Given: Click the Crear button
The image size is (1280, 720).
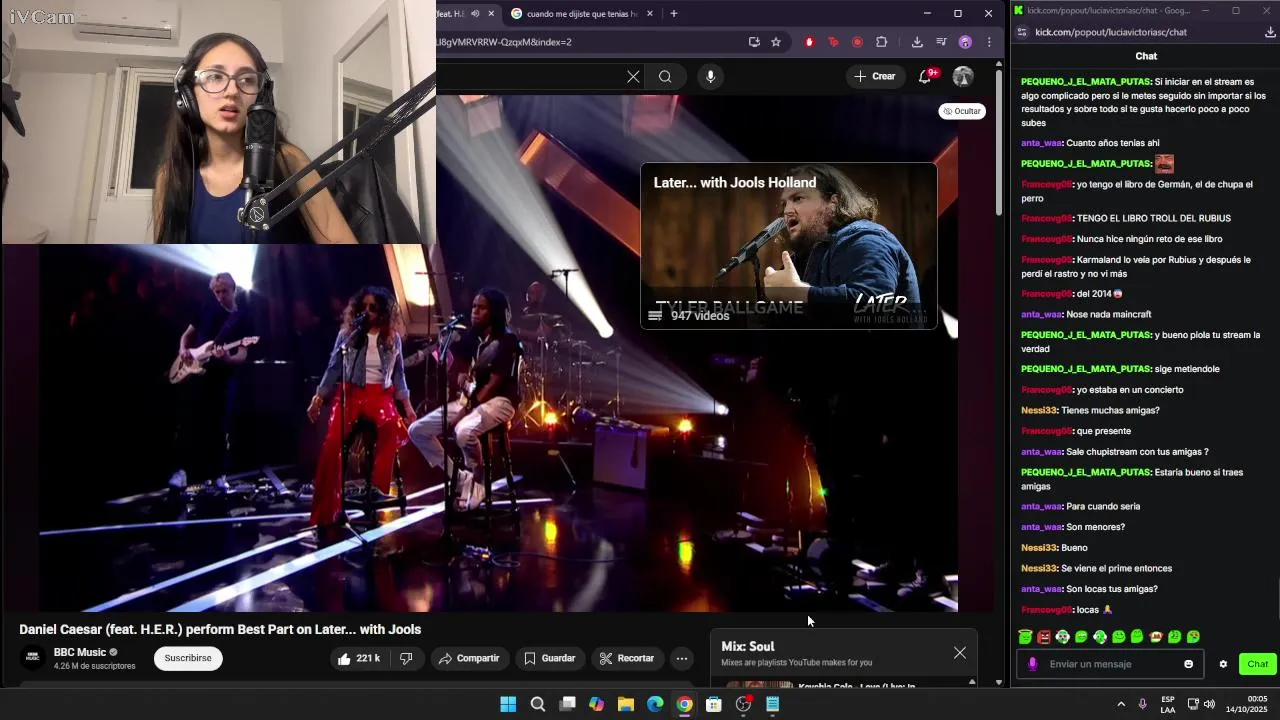Looking at the screenshot, I should (x=875, y=76).
